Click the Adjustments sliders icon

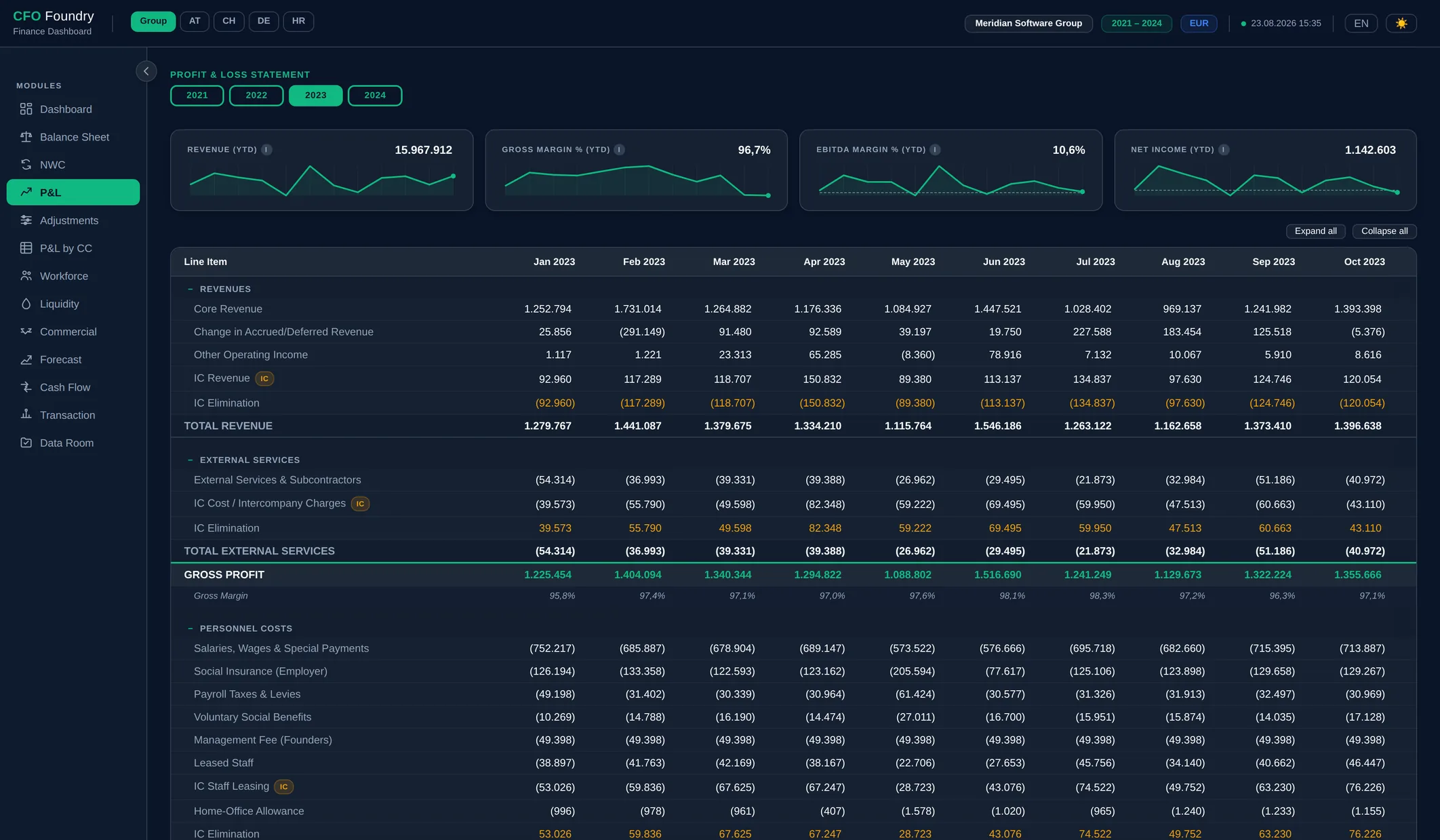coord(26,220)
